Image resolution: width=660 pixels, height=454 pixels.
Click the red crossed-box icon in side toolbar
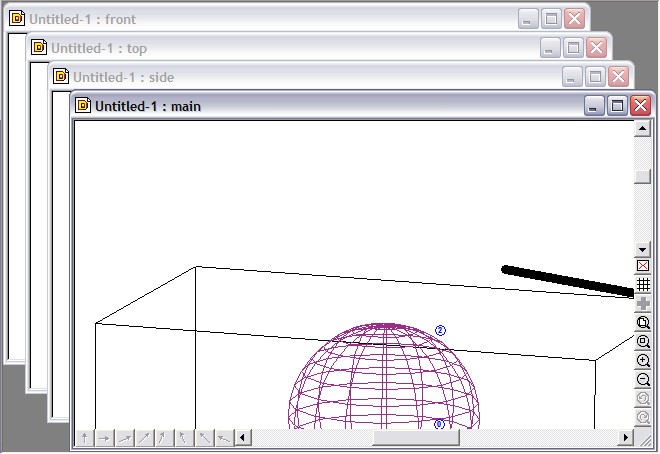click(643, 266)
